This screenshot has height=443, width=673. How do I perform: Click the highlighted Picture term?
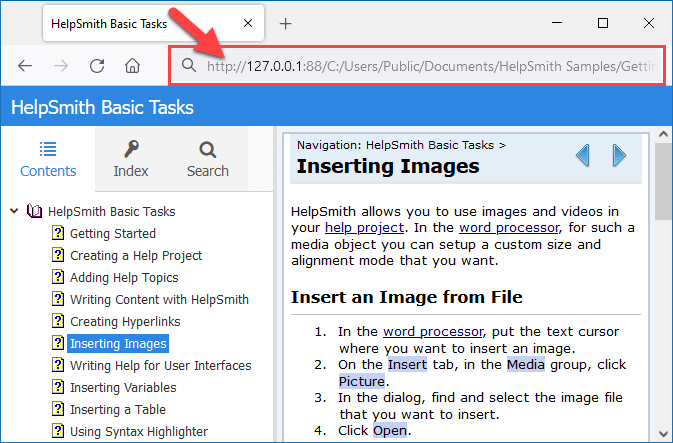pos(361,381)
